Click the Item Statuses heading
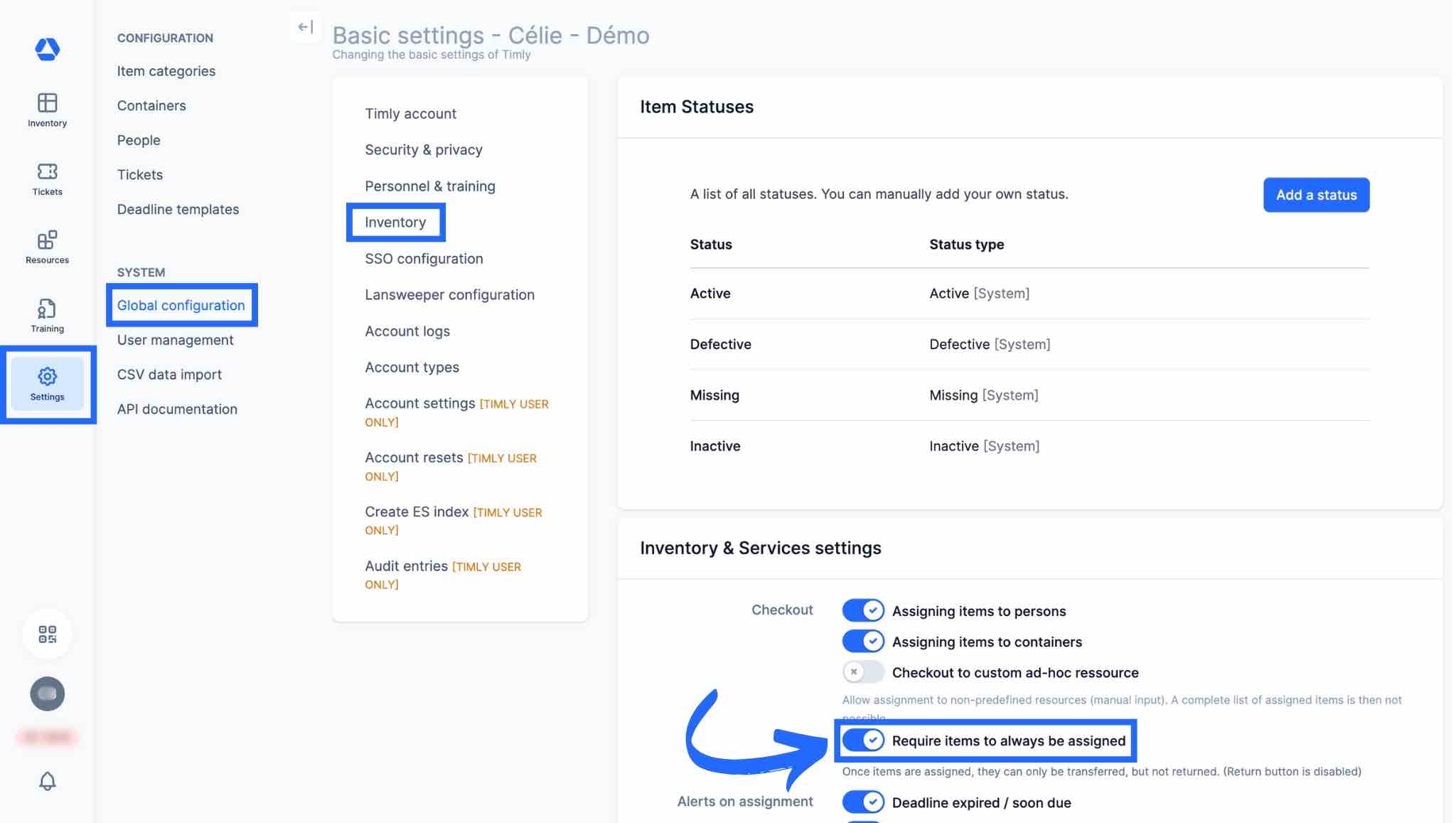This screenshot has height=823, width=1456. tap(697, 107)
